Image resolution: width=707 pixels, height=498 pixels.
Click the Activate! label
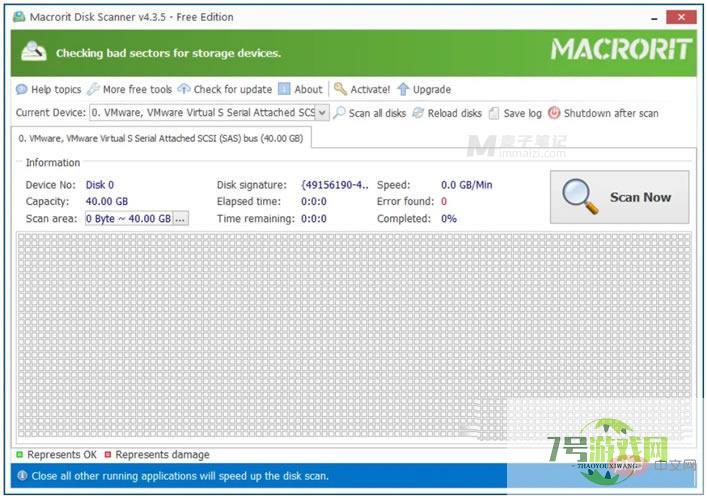pyautogui.click(x=370, y=89)
